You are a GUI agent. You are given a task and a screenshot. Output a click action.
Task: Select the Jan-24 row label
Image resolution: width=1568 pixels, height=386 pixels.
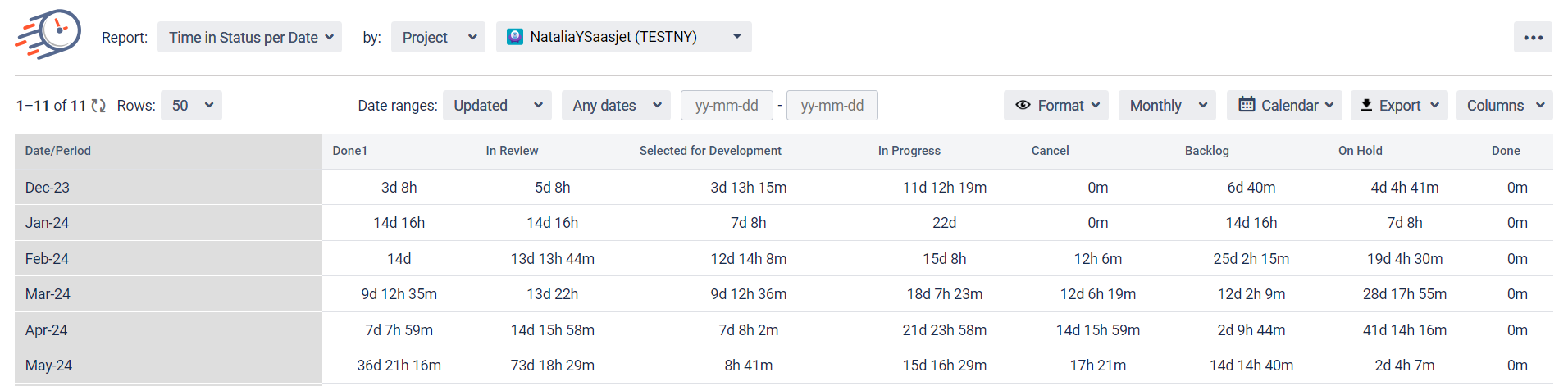(48, 223)
